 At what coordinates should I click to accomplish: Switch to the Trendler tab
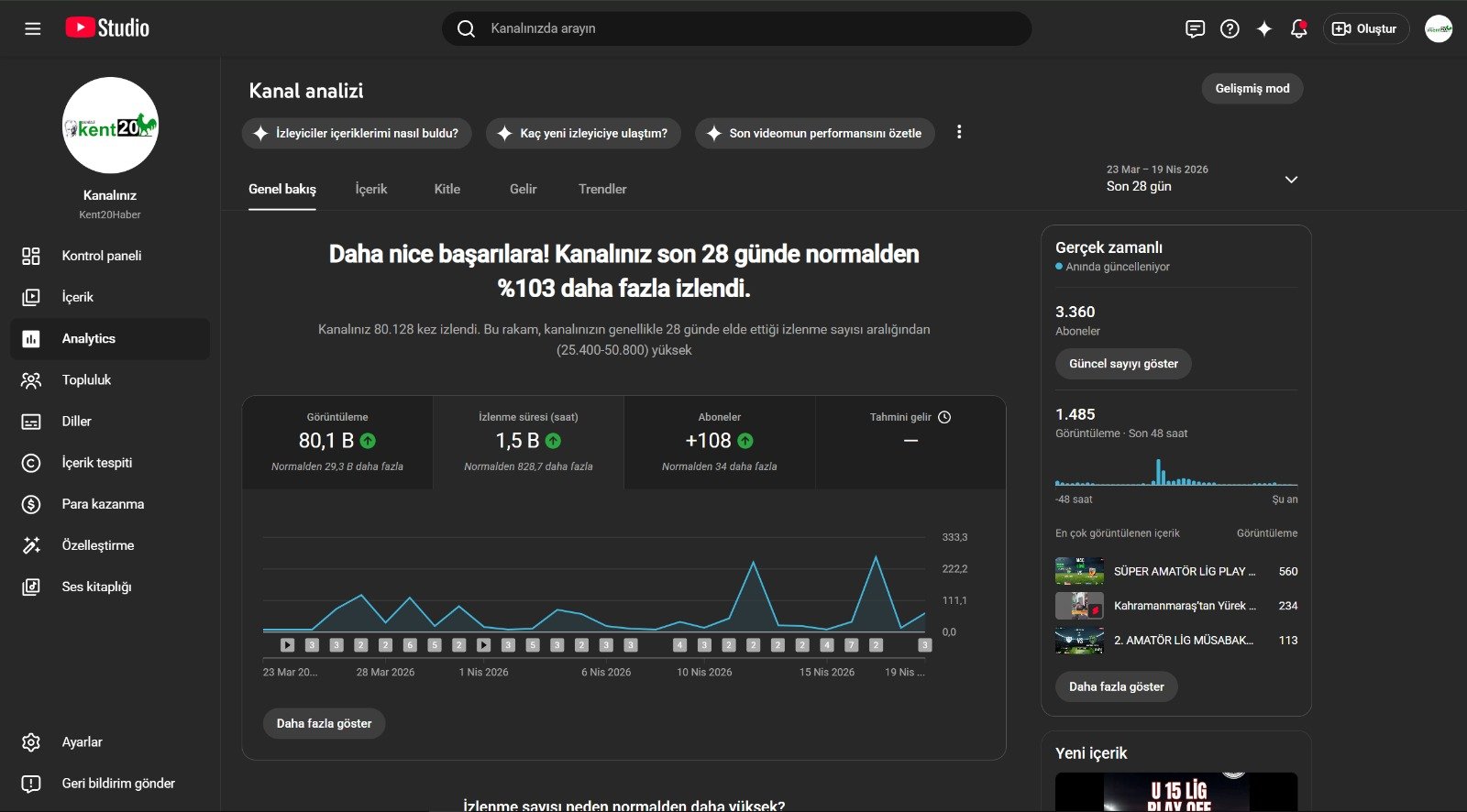pos(602,189)
